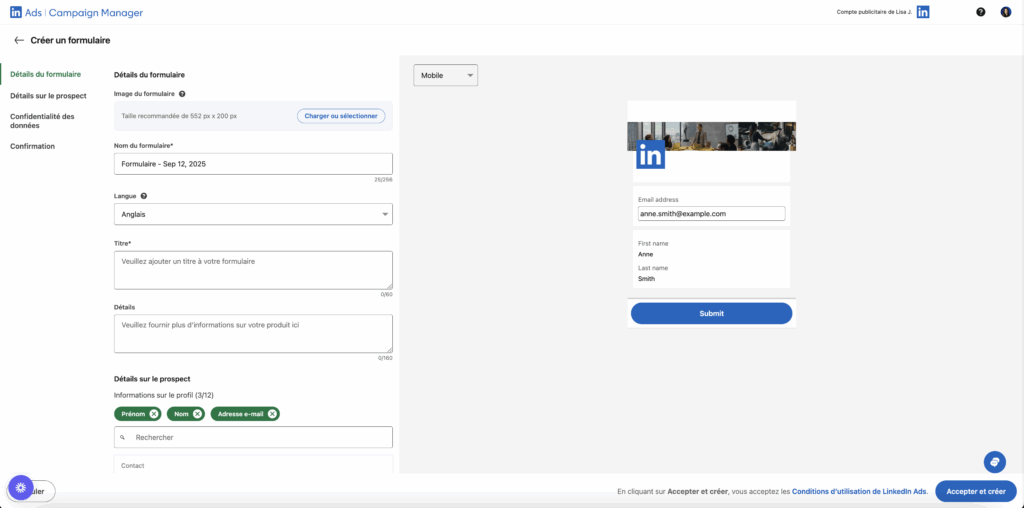The height and width of the screenshot is (508, 1024).
Task: Click into the Détails text area
Action: (253, 334)
